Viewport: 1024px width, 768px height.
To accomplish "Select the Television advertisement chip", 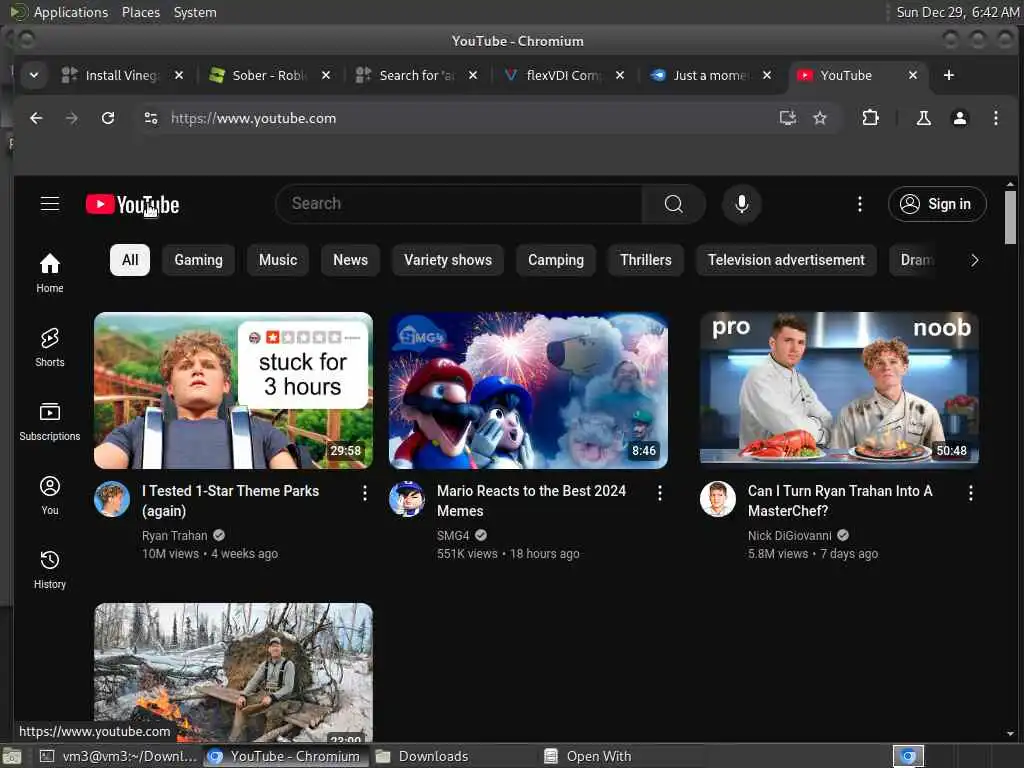I will pos(786,260).
